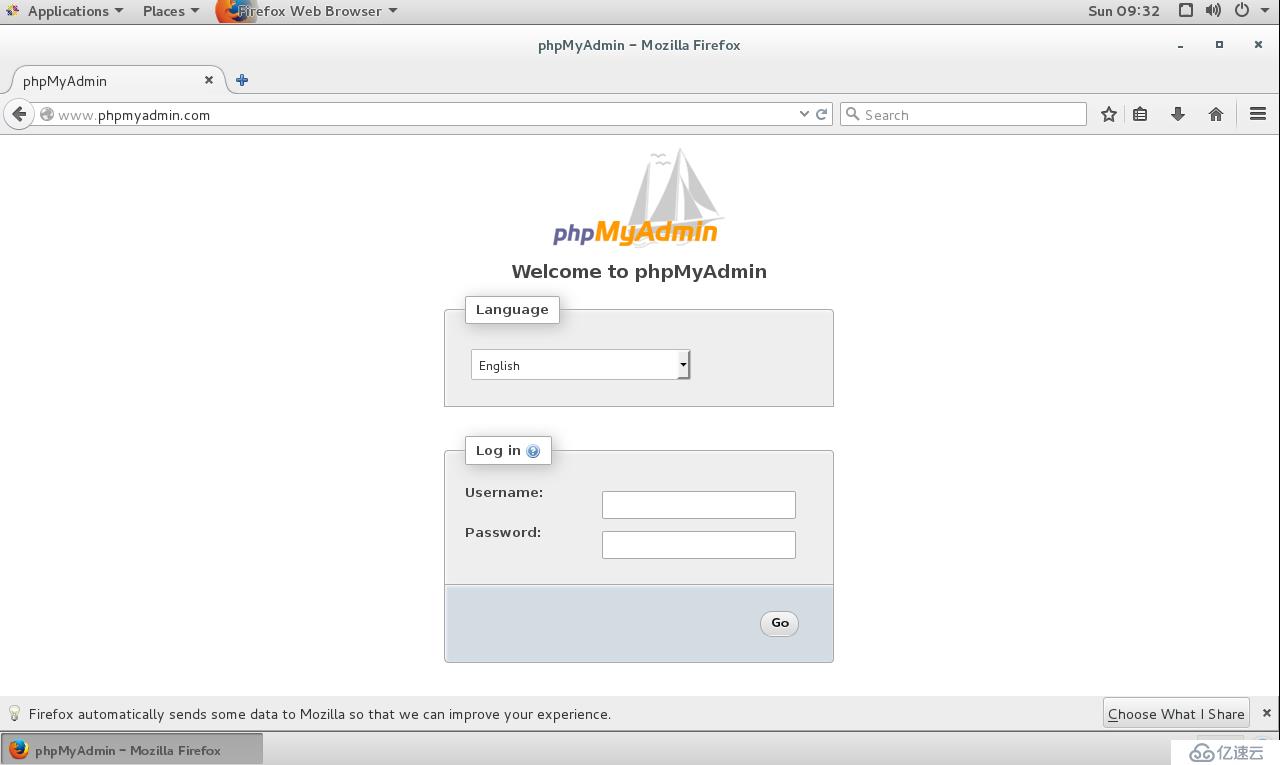Bookmark this page with the star icon
Image resolution: width=1280 pixels, height=765 pixels.
(x=1108, y=114)
